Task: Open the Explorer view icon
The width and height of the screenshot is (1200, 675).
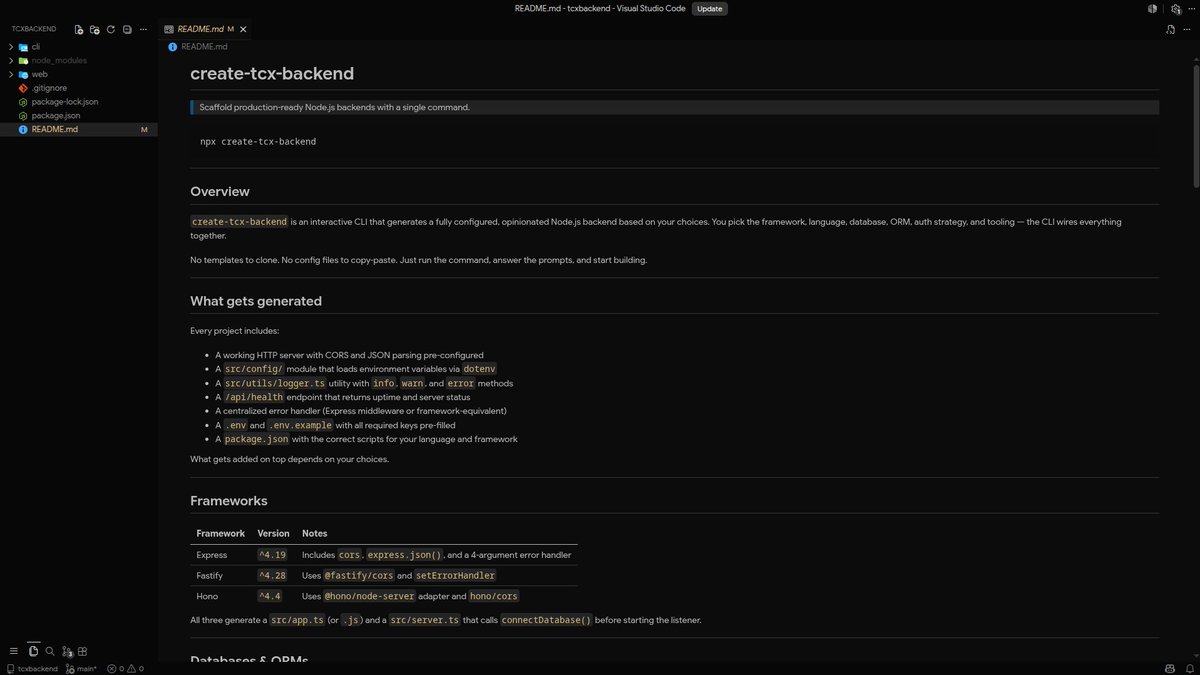Action: 33,651
